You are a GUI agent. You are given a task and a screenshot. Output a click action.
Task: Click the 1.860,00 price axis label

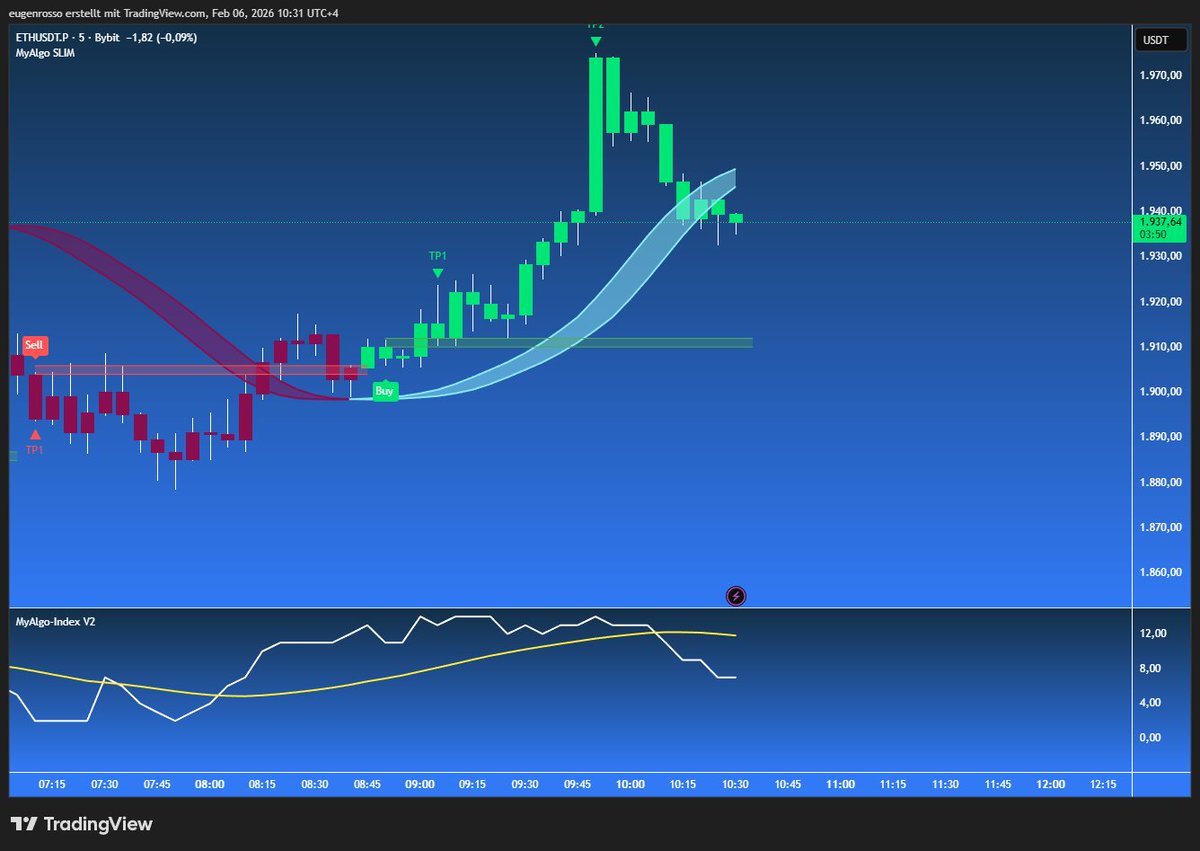[x=1160, y=573]
